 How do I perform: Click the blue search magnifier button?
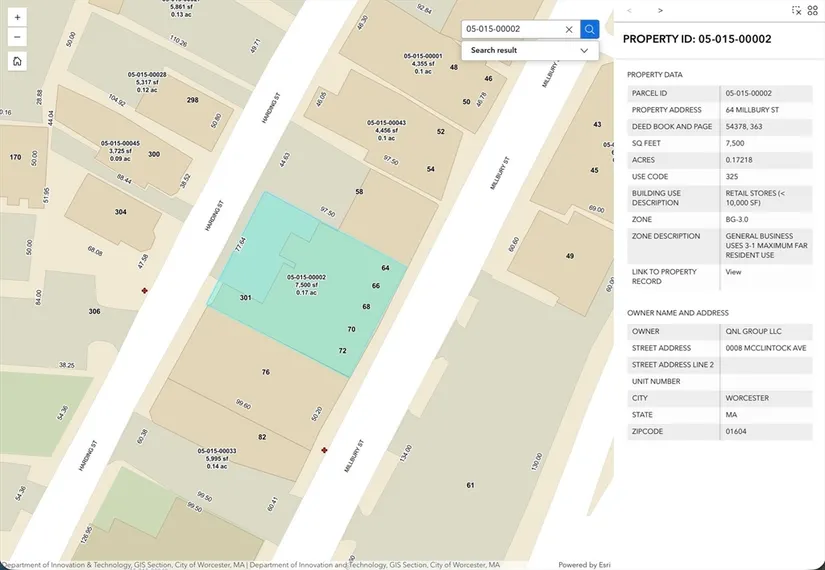590,30
